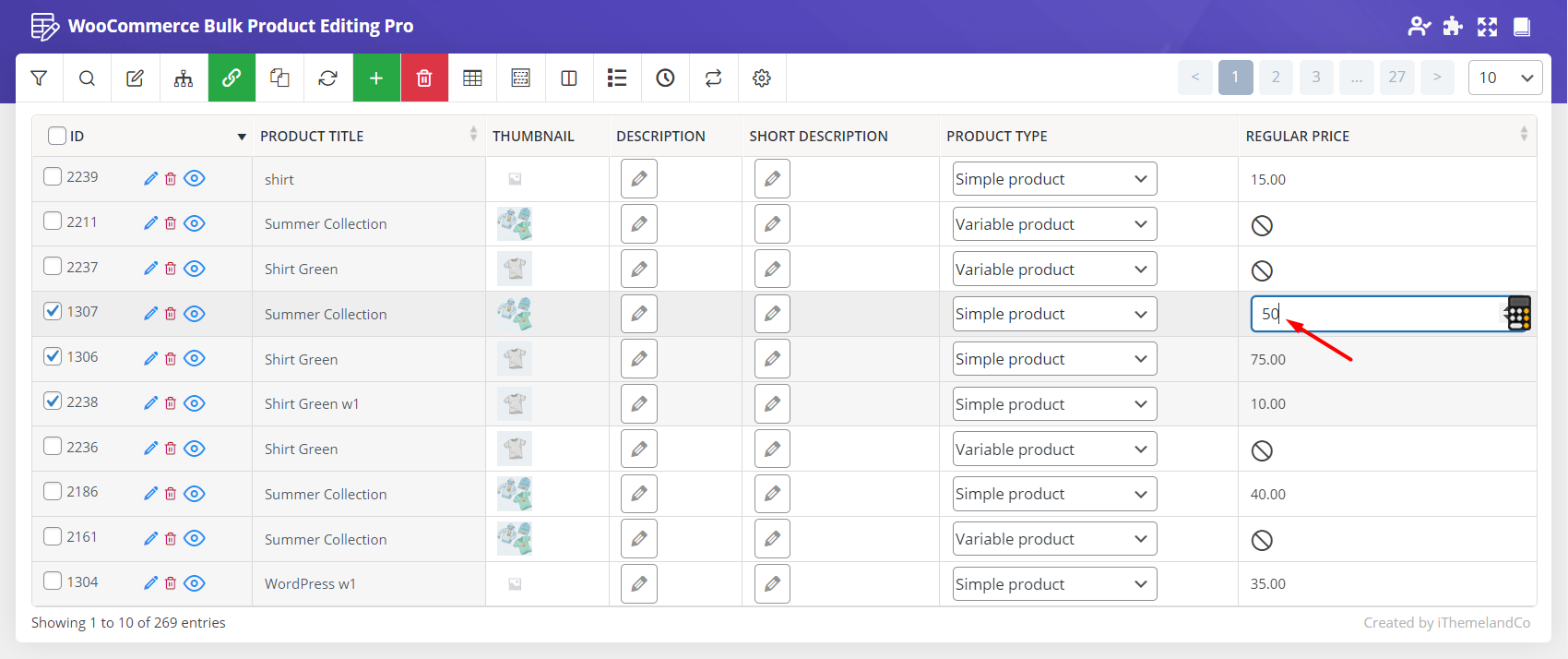View product 2211 using eye icon
The height and width of the screenshot is (659, 1568).
(x=195, y=223)
